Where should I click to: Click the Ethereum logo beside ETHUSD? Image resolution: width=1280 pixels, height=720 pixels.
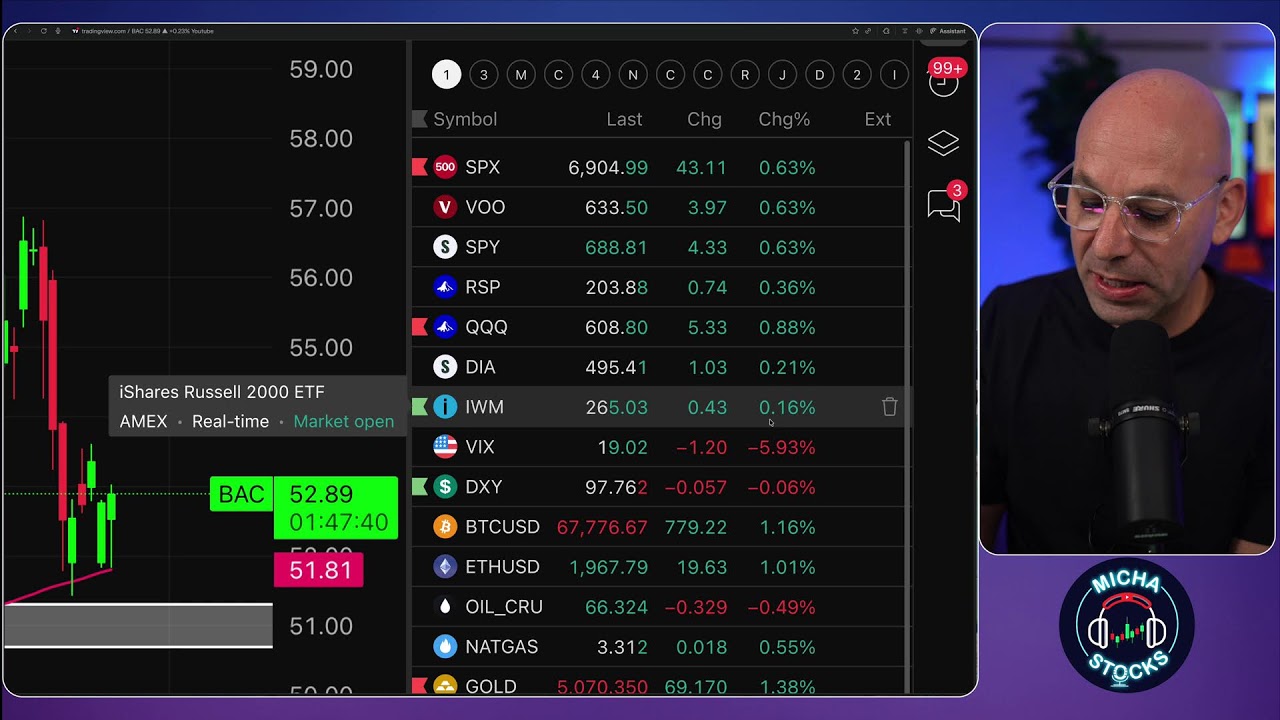445,567
